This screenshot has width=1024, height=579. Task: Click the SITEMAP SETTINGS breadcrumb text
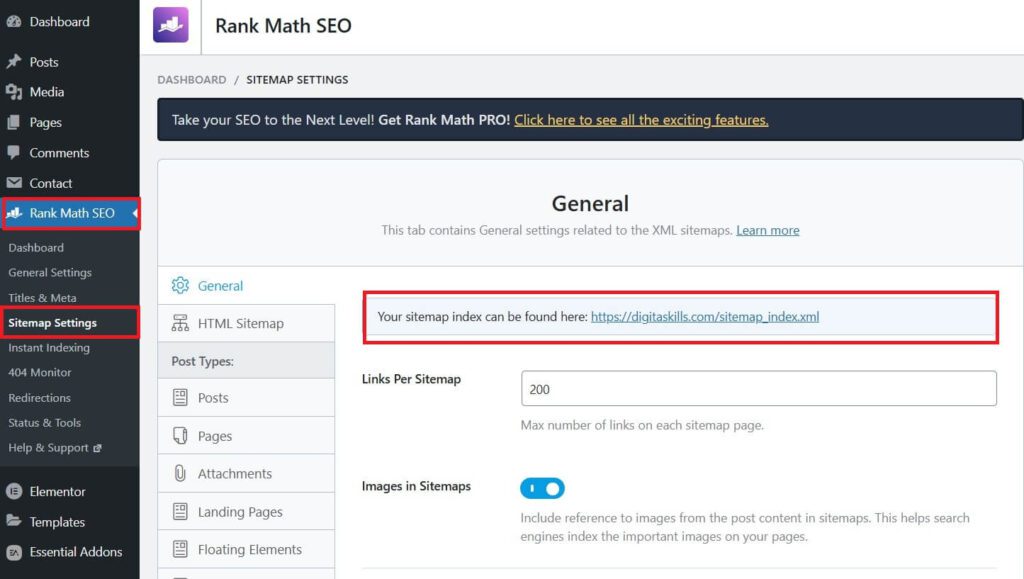point(297,80)
